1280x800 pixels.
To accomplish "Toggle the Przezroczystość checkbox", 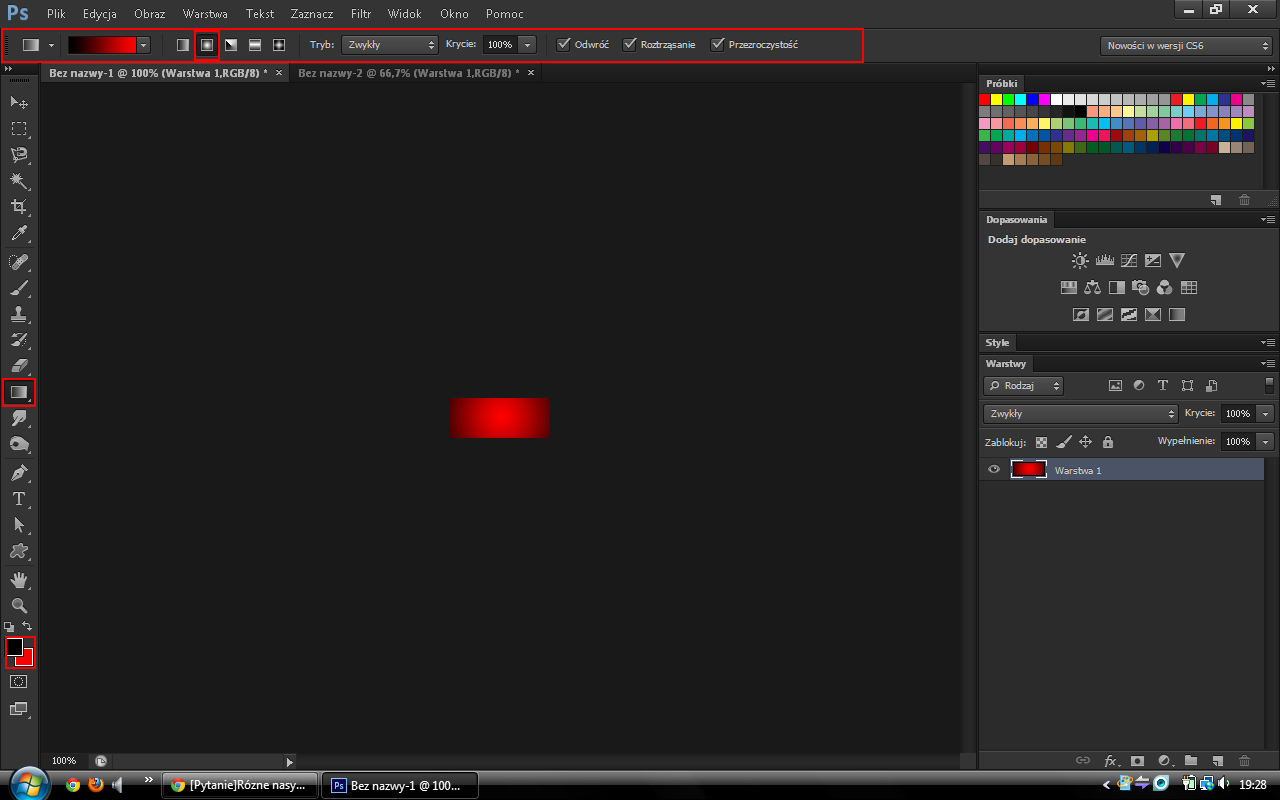I will click(717, 45).
